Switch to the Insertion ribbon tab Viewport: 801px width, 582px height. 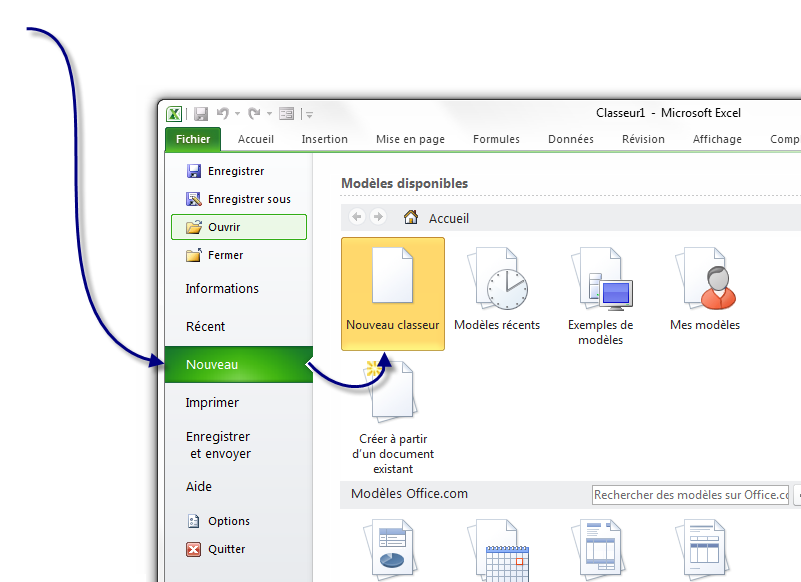[325, 139]
